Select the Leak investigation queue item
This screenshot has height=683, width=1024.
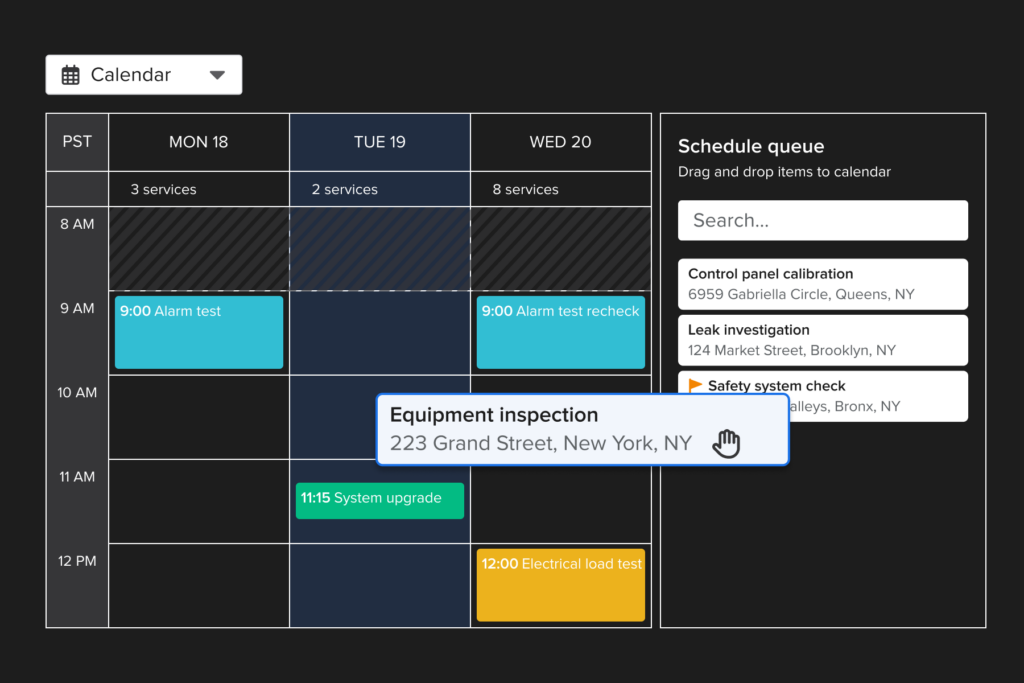pyautogui.click(x=822, y=340)
